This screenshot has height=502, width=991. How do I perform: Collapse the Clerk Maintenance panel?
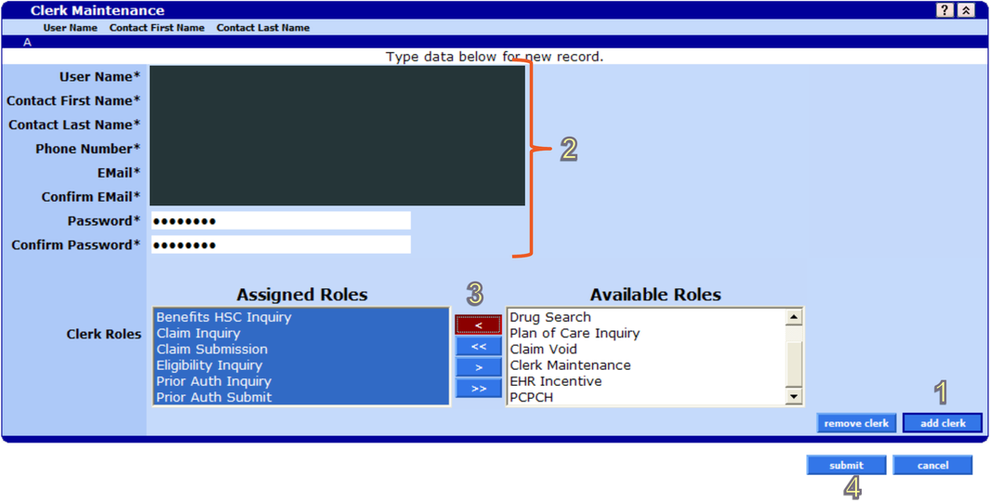pyautogui.click(x=964, y=10)
